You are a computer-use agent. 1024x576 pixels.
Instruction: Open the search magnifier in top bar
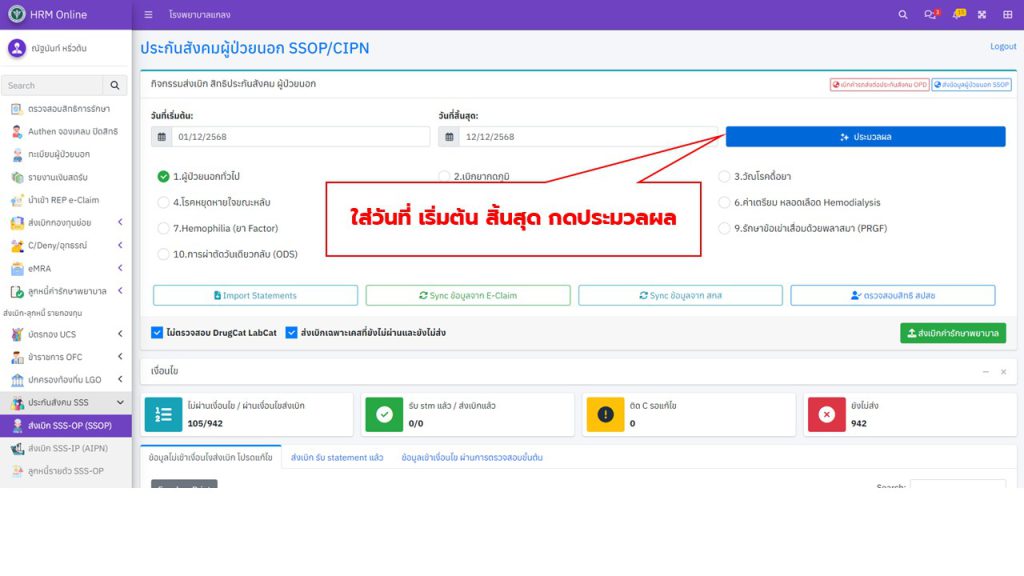tap(903, 15)
